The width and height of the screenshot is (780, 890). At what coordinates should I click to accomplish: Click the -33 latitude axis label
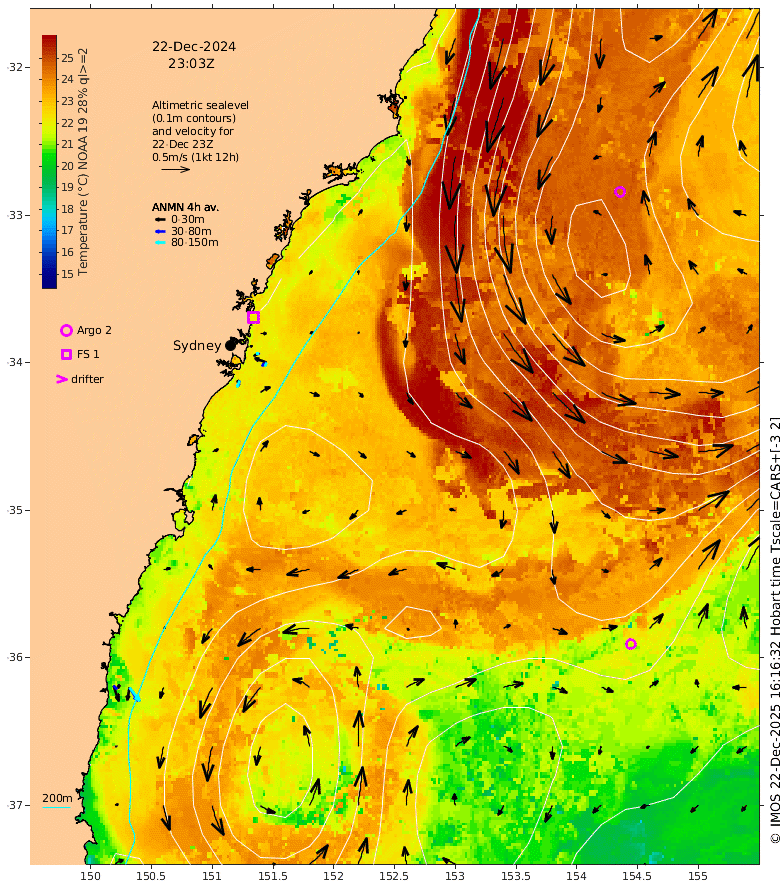(x=15, y=215)
